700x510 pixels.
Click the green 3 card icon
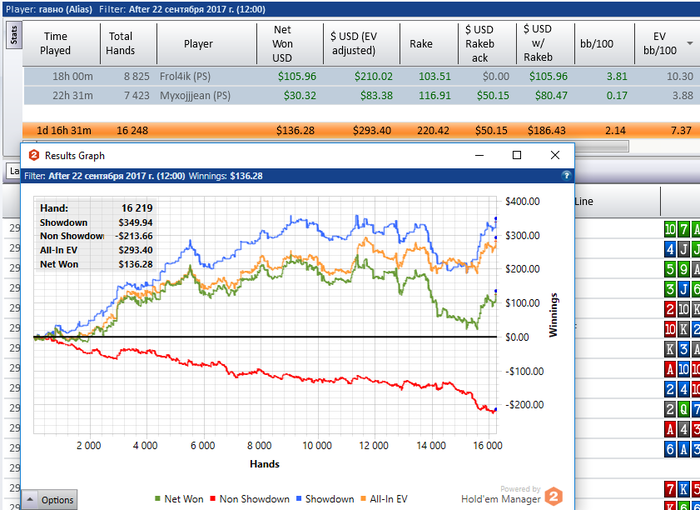[670, 289]
